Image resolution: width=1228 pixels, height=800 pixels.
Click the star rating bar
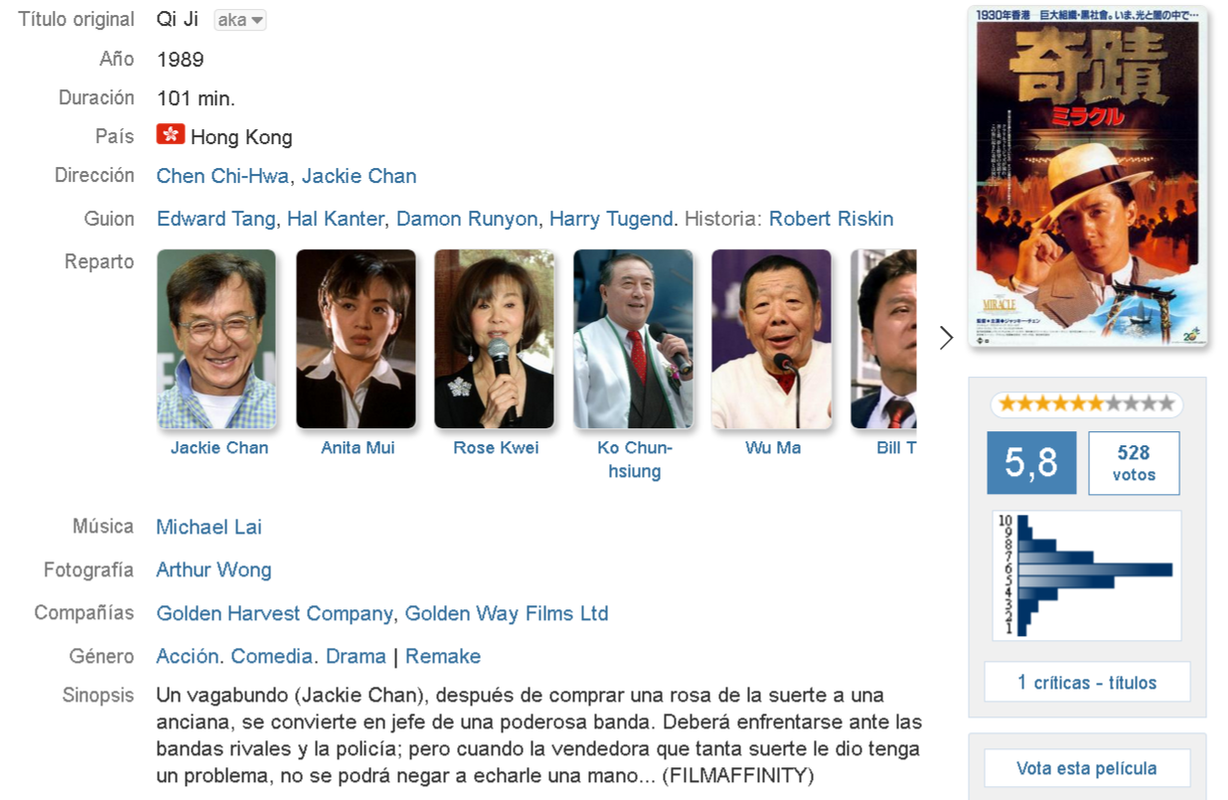[x=1087, y=404]
